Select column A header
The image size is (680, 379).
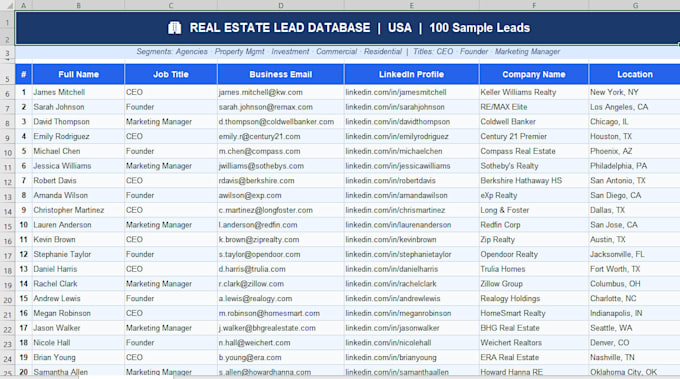23,5
